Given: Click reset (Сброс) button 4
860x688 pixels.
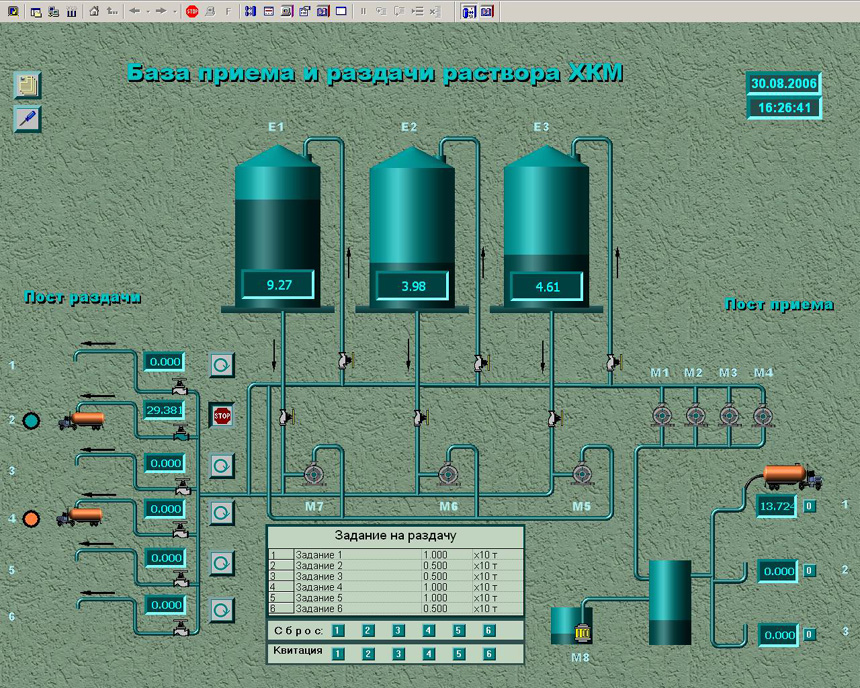Looking at the screenshot, I should point(428,630).
